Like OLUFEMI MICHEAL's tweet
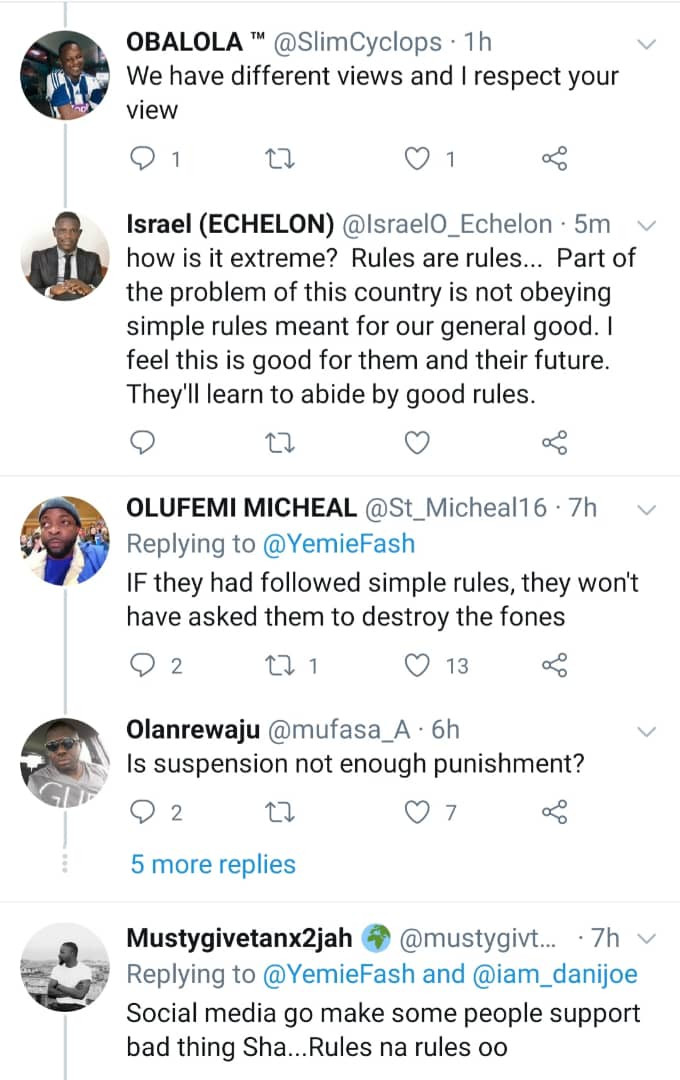 pos(420,665)
